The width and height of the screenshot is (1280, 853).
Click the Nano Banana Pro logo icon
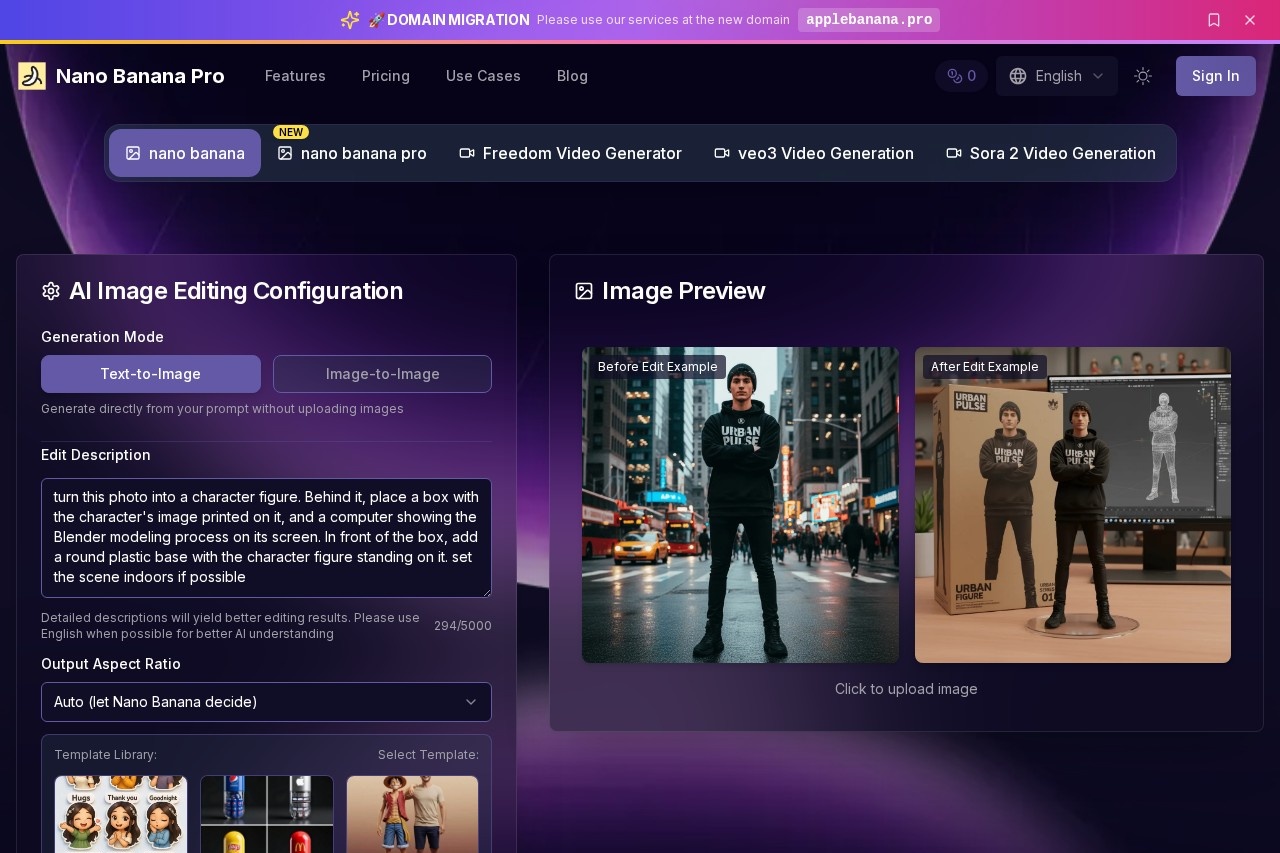32,76
